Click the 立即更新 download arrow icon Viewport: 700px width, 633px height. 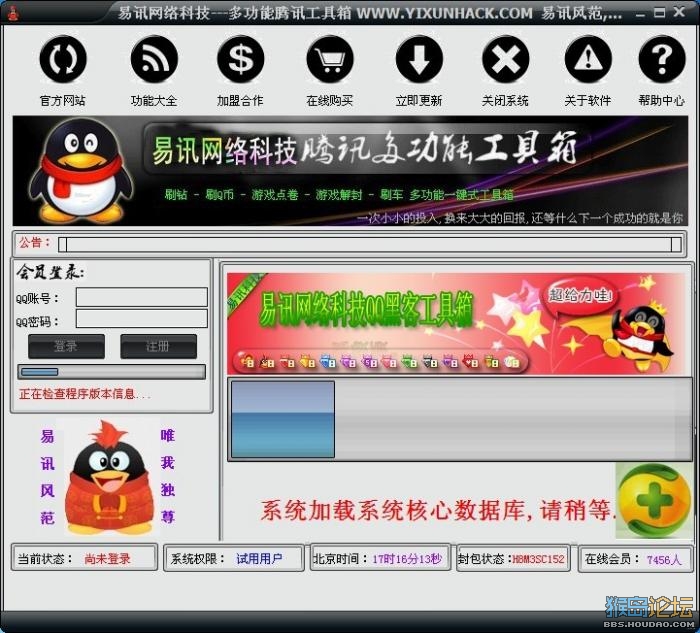419,59
